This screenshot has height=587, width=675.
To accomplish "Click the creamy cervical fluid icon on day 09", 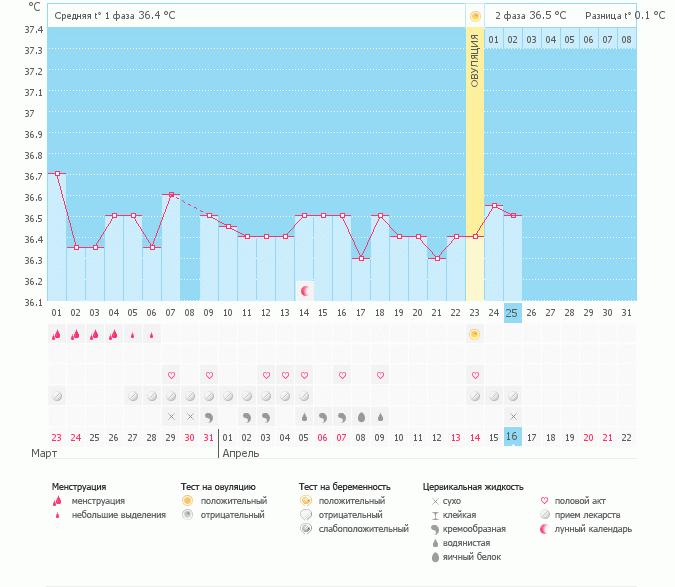I will point(209,416).
